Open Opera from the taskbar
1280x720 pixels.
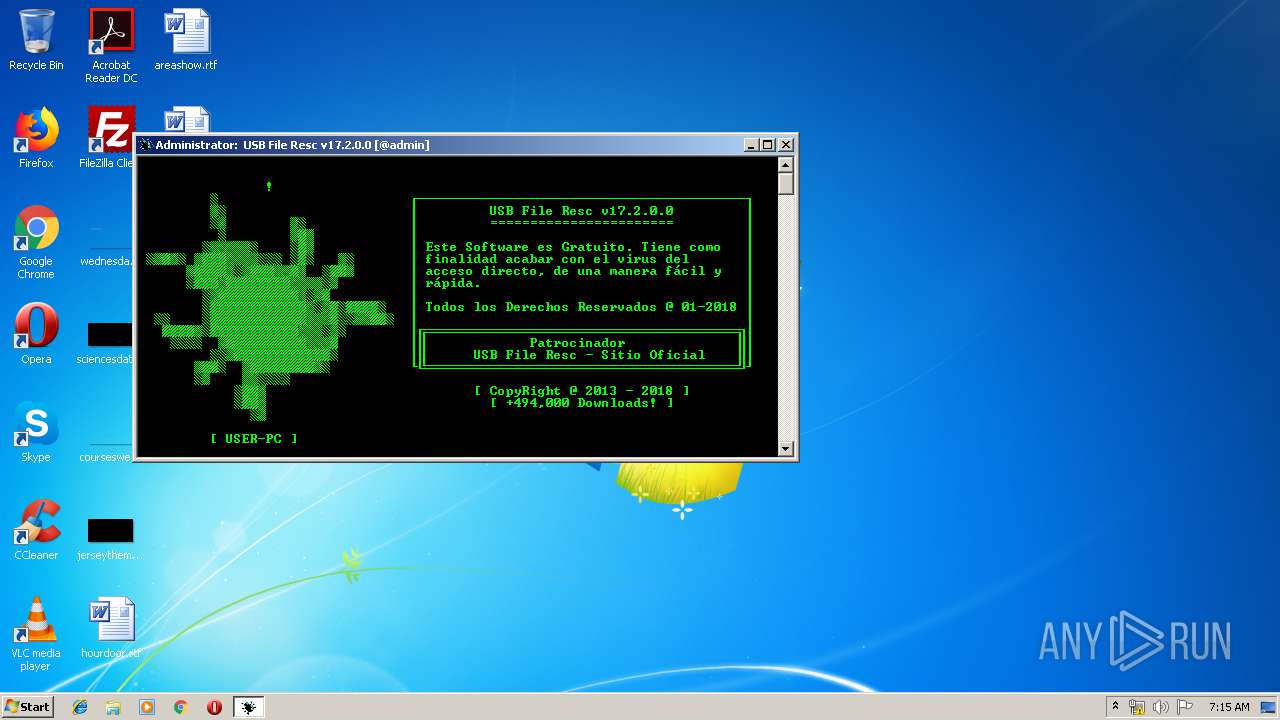tap(214, 707)
